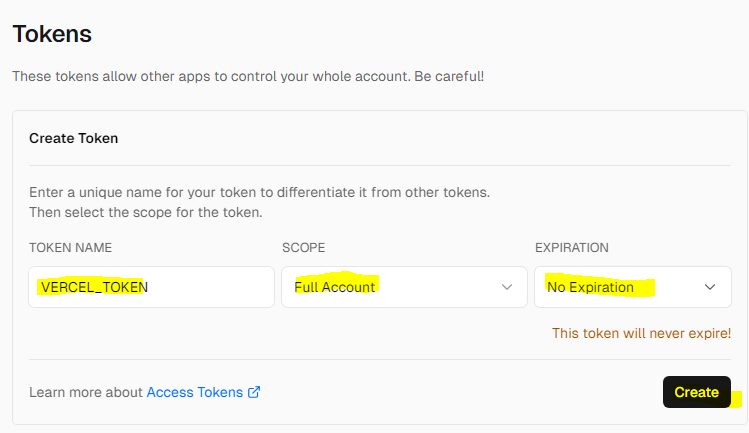Click the 'Learn more about' footer text
749x433 pixels.
click(86, 392)
